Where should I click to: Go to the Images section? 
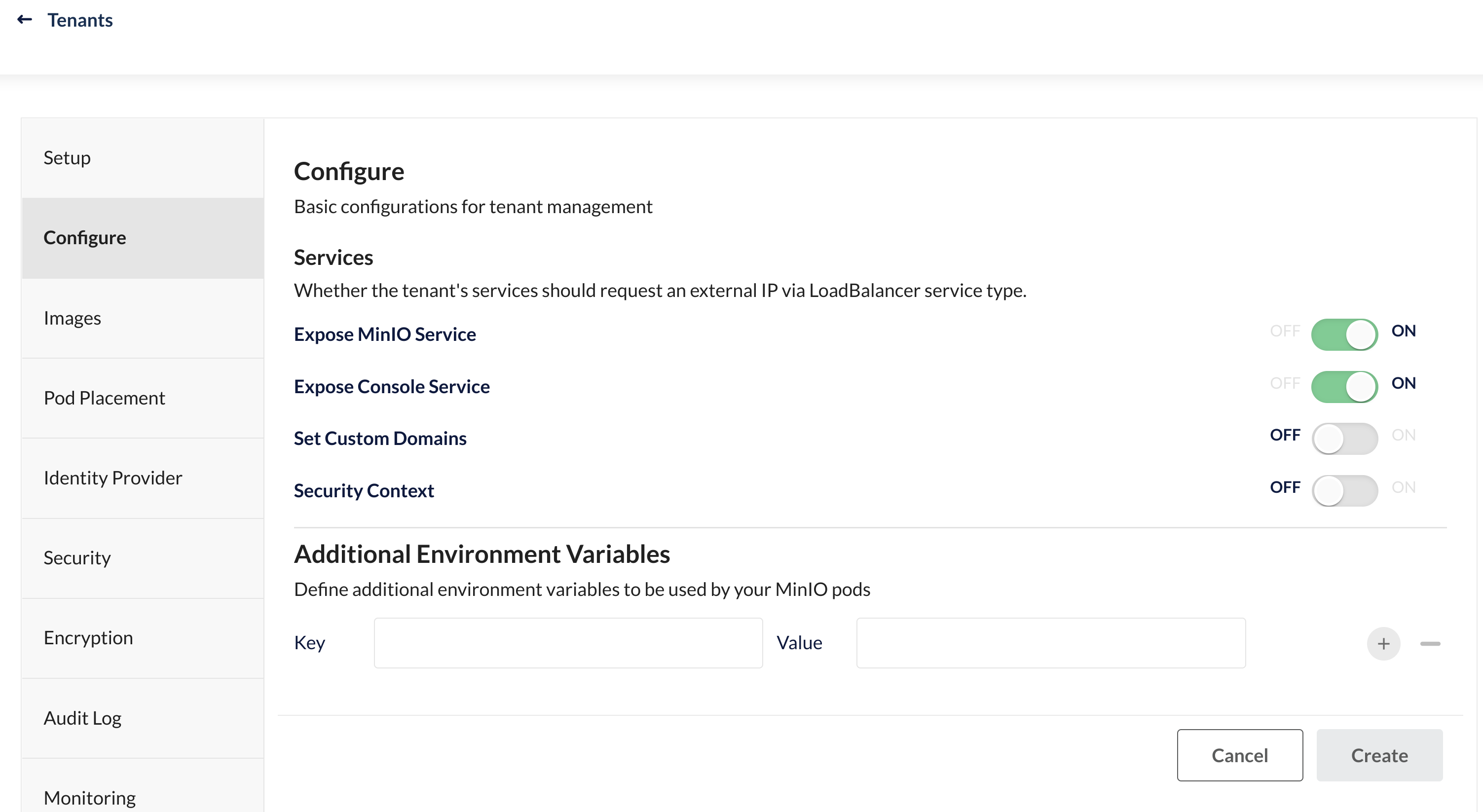(73, 318)
